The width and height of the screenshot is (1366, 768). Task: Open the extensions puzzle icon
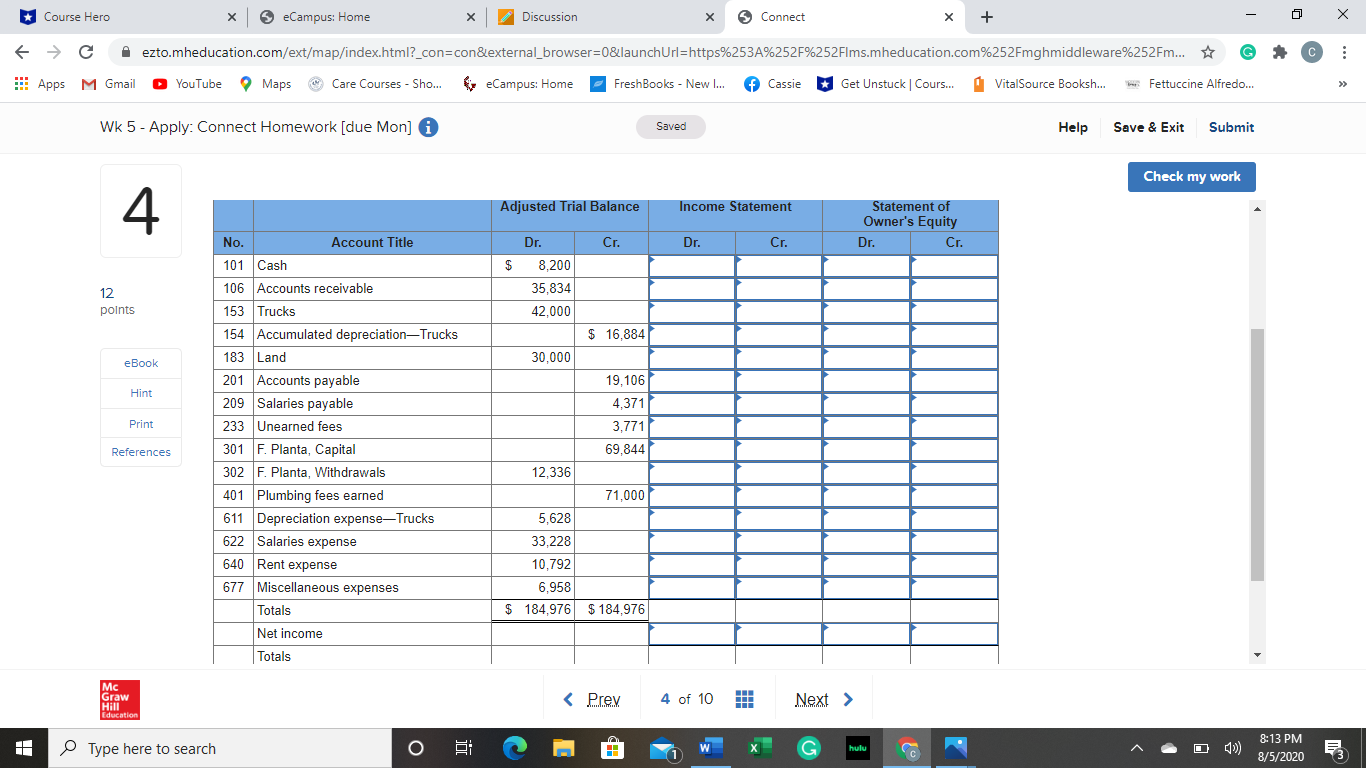coord(1279,51)
